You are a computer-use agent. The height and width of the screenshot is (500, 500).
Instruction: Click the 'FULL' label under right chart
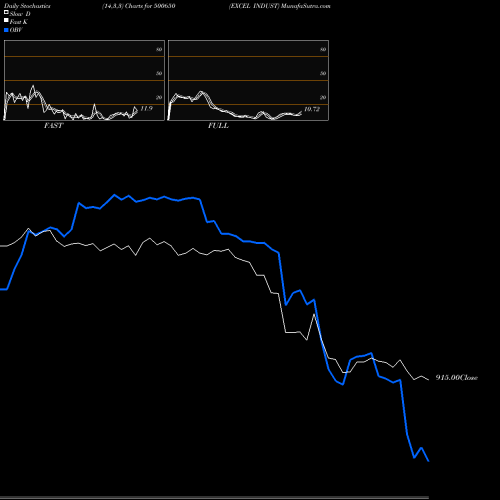218,126
